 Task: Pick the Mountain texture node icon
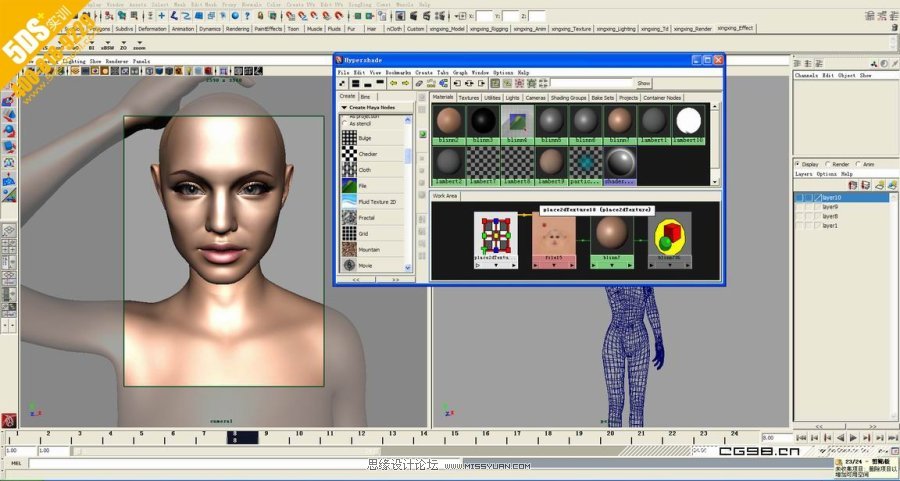coord(349,249)
